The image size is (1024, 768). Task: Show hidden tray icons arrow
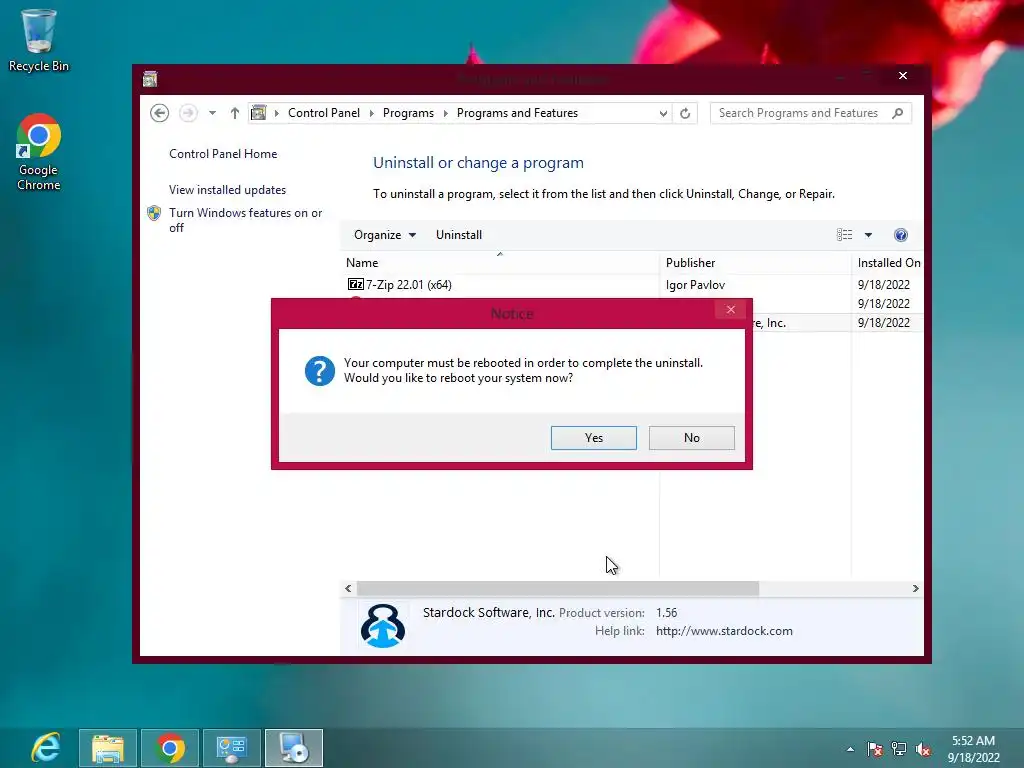coord(850,749)
